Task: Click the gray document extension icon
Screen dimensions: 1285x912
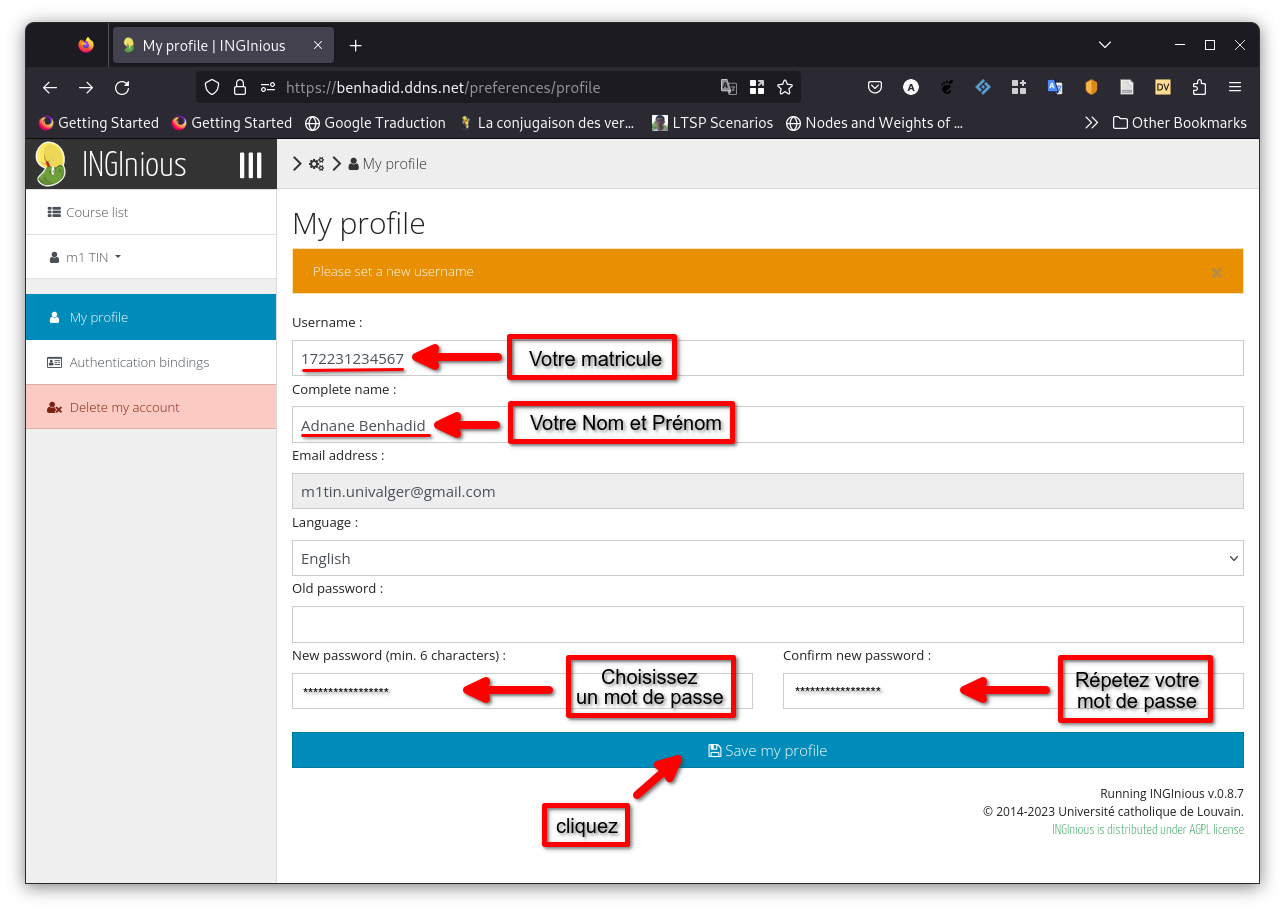Action: pyautogui.click(x=1127, y=88)
